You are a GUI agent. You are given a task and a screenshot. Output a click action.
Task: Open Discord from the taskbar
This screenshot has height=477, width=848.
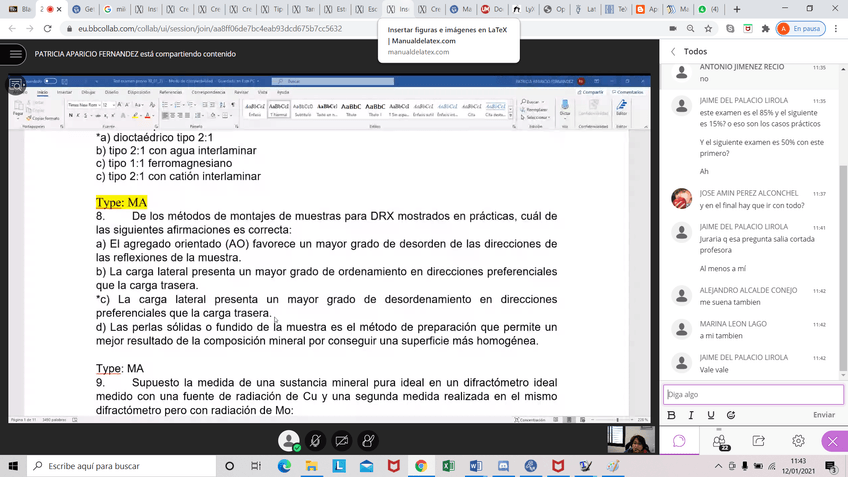503,466
